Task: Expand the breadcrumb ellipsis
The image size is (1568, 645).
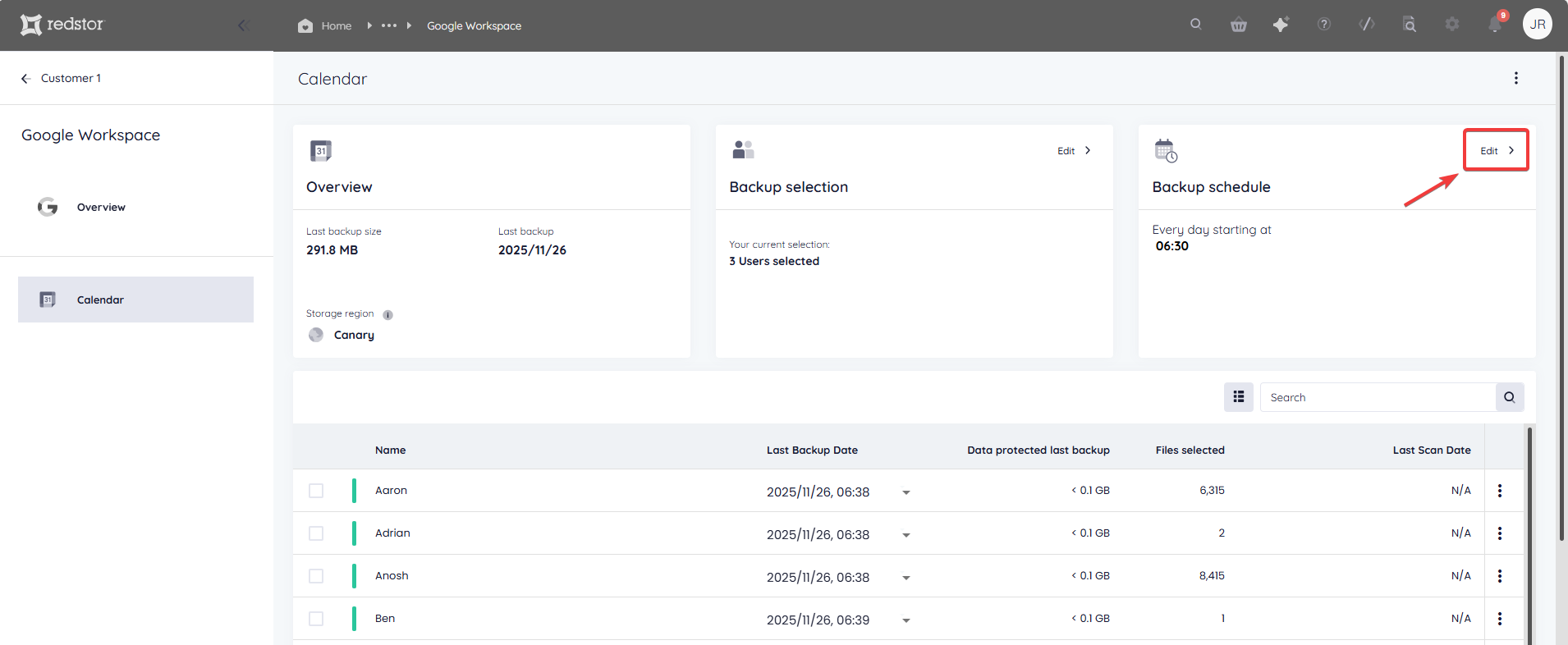Action: (389, 25)
